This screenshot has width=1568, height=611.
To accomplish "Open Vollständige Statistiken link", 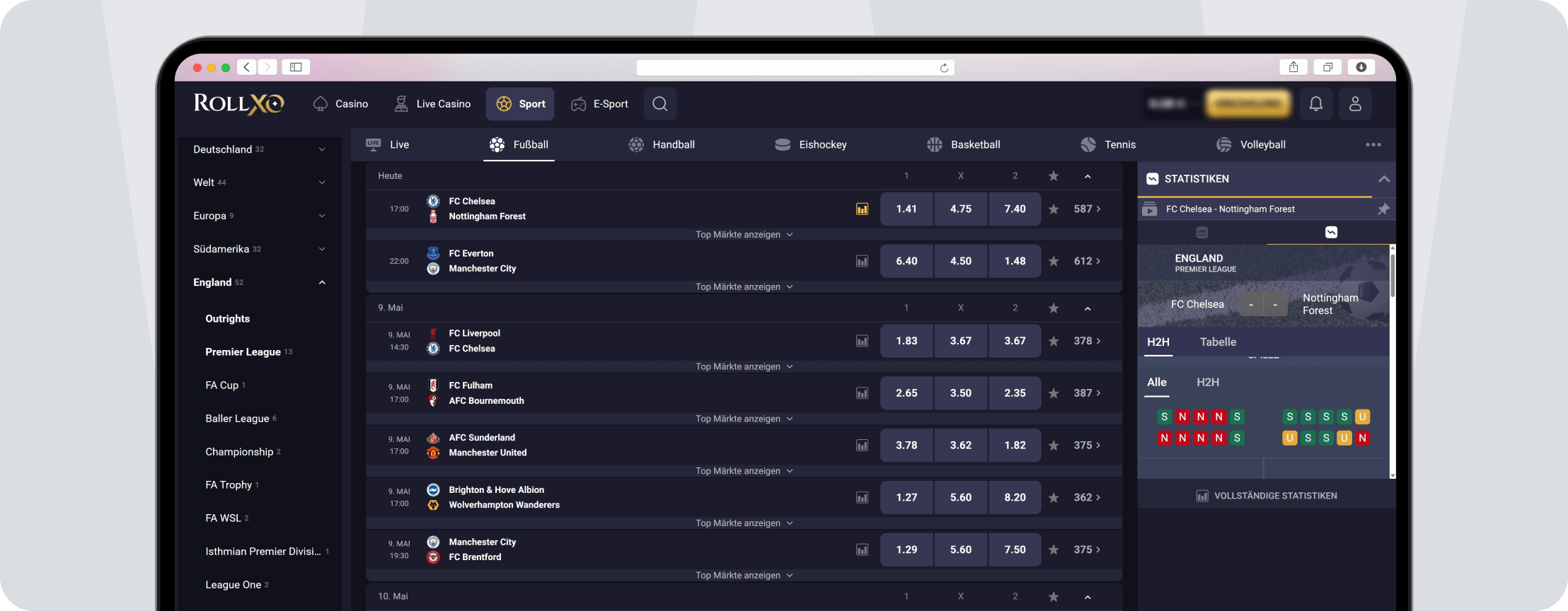I will (1267, 496).
